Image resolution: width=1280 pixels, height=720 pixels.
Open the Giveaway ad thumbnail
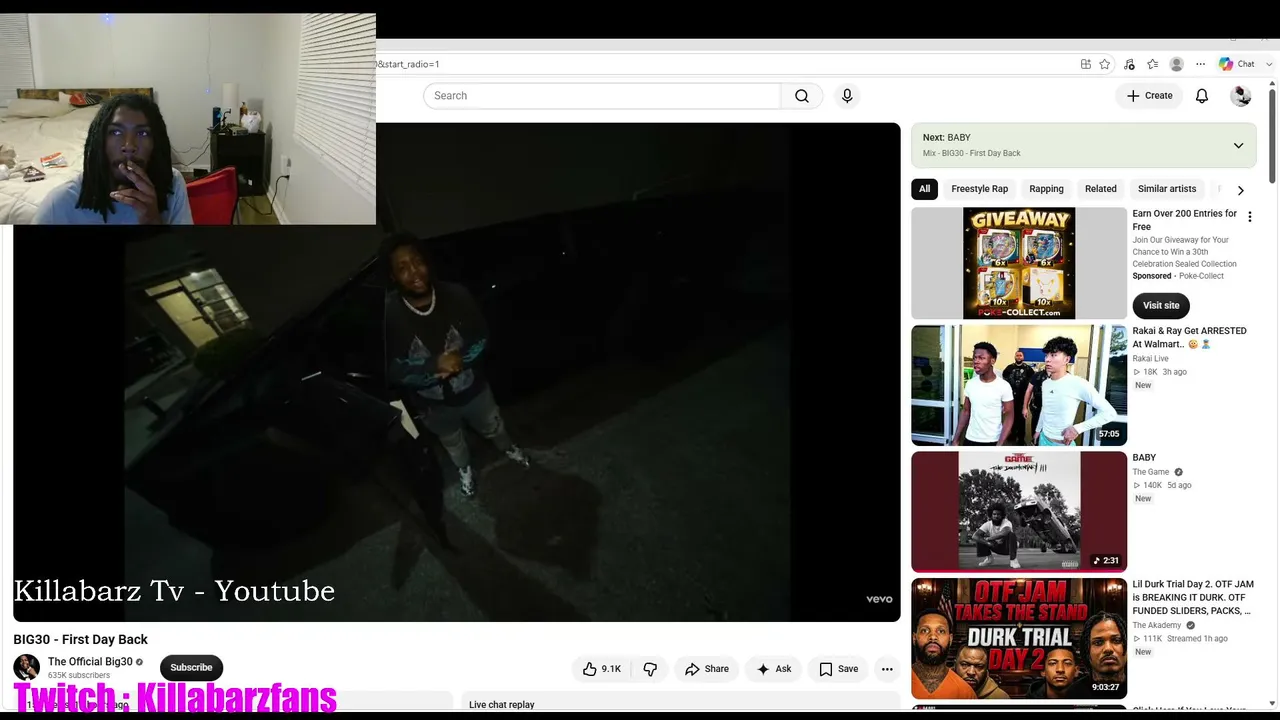coord(1019,264)
